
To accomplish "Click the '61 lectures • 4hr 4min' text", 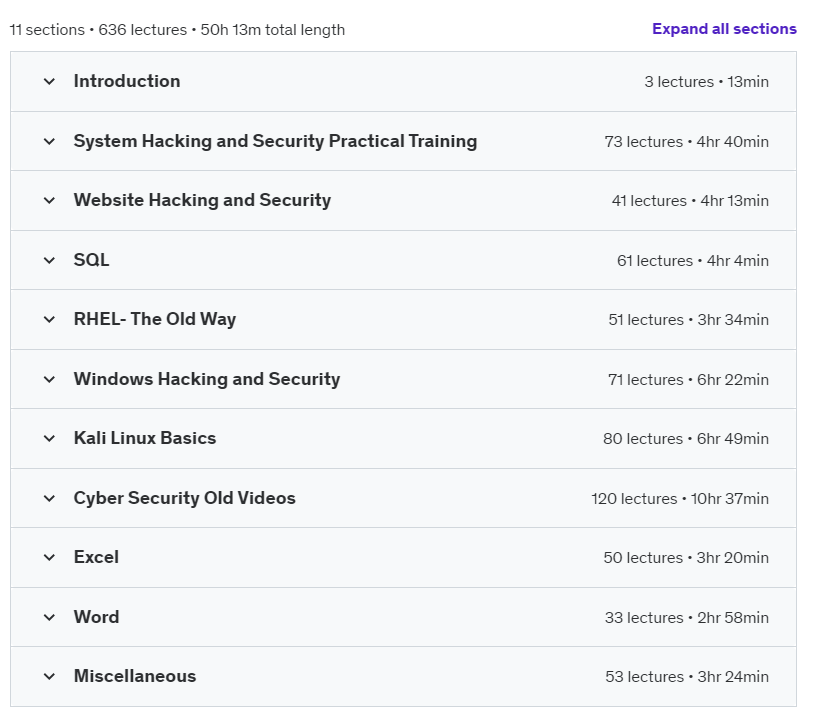I will [x=693, y=261].
